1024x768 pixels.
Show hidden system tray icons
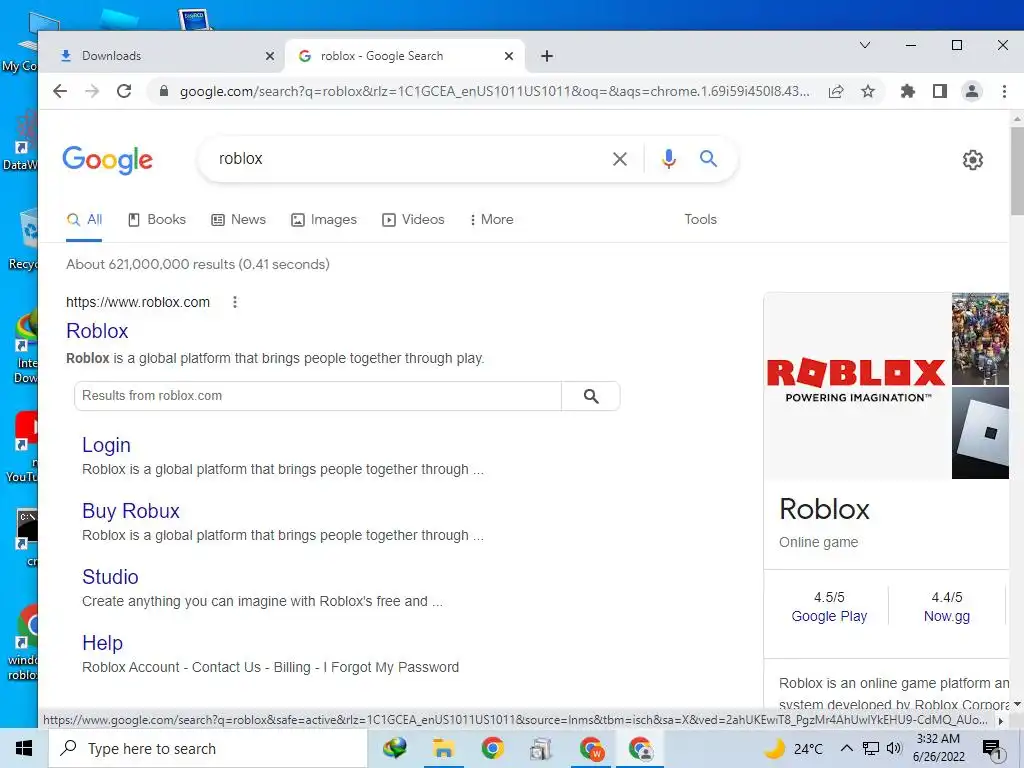click(846, 748)
